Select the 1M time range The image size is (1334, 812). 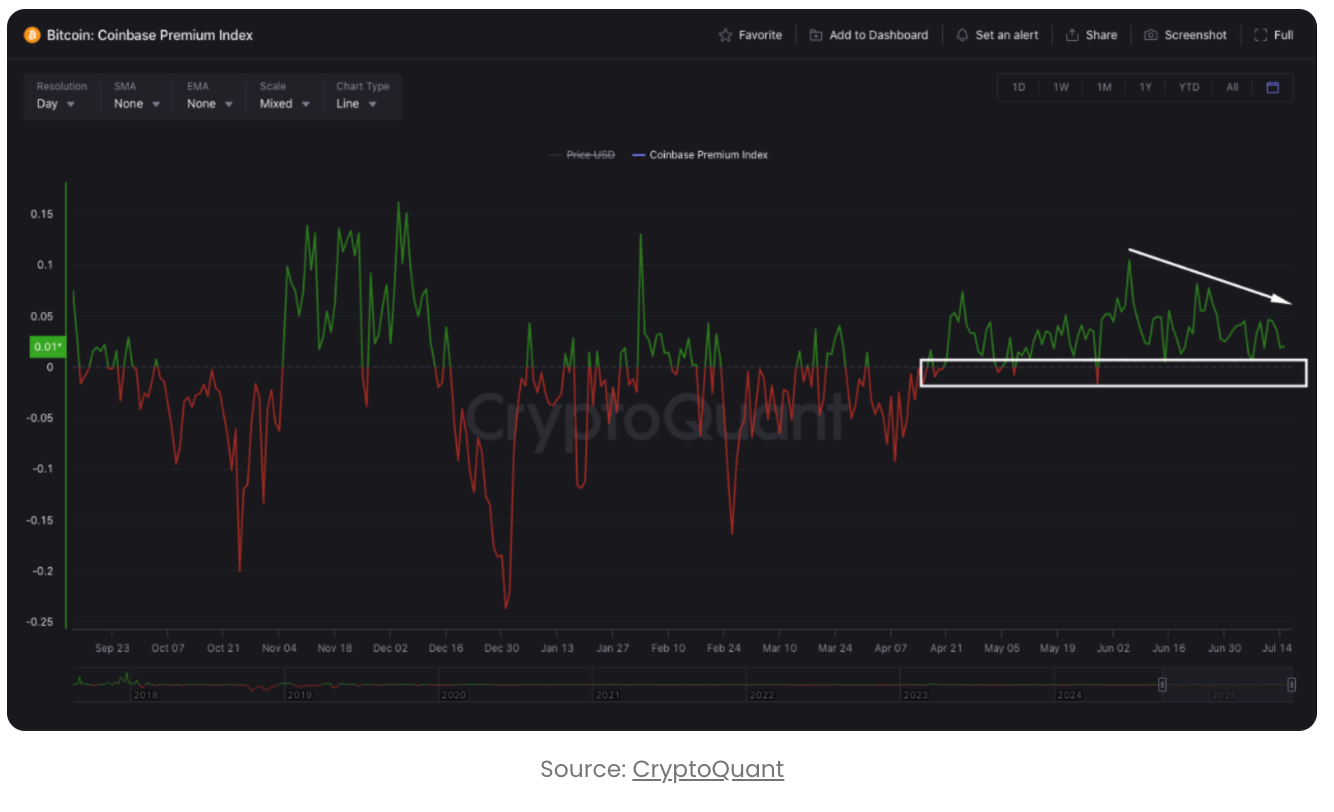tap(1104, 87)
